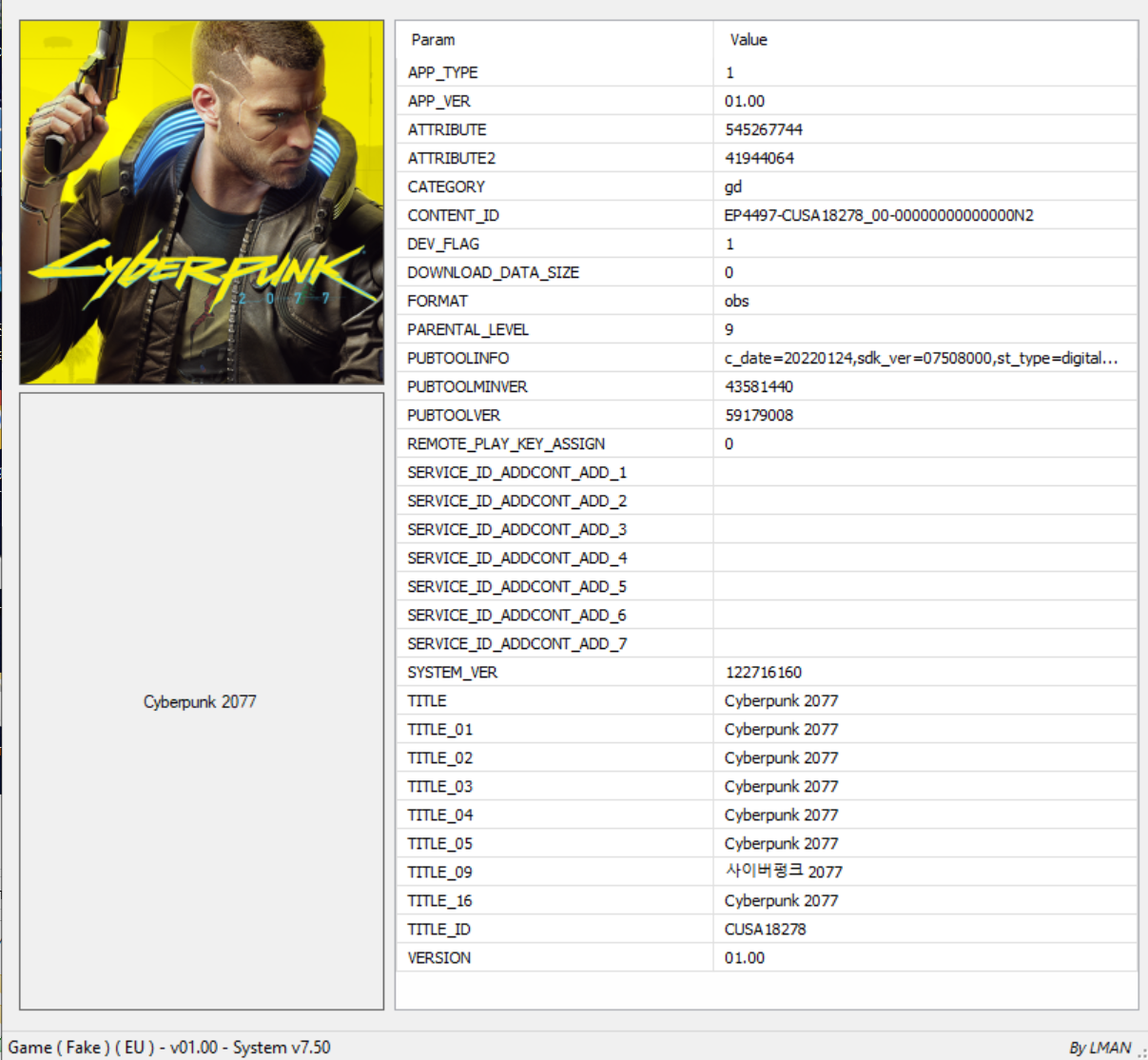Click the SYSTEM_VER value 122716160
Viewport: 1148px width, 1060px height.
pos(764,672)
